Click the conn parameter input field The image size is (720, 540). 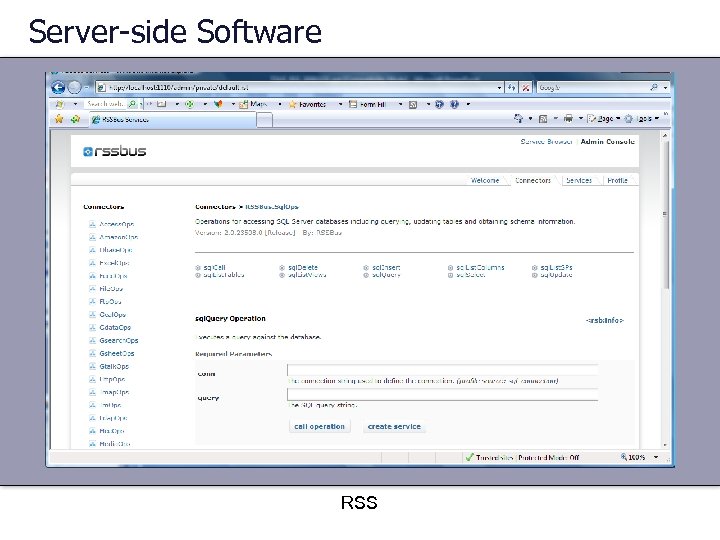tap(443, 370)
